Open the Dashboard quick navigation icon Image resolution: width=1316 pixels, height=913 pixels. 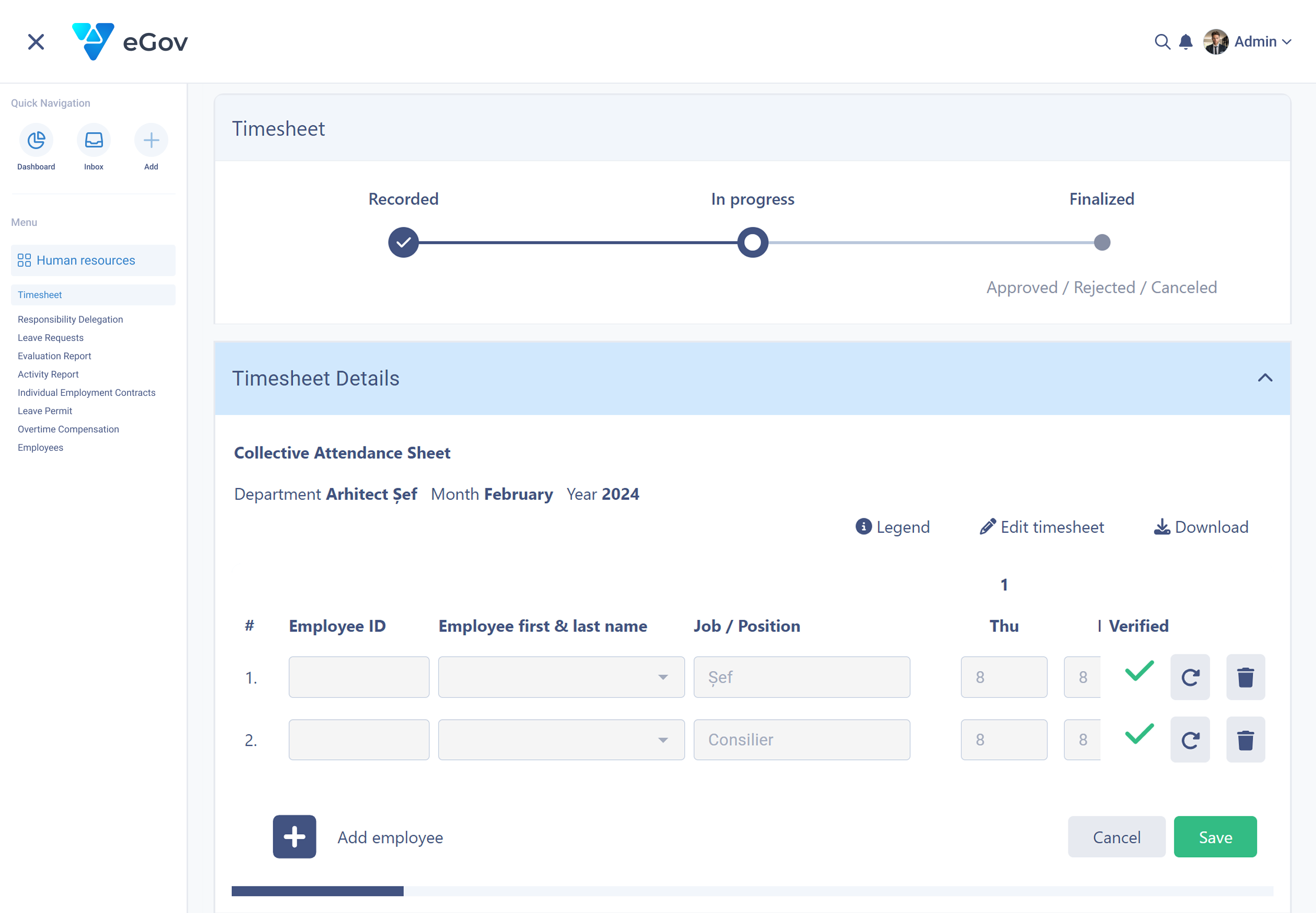click(x=36, y=140)
